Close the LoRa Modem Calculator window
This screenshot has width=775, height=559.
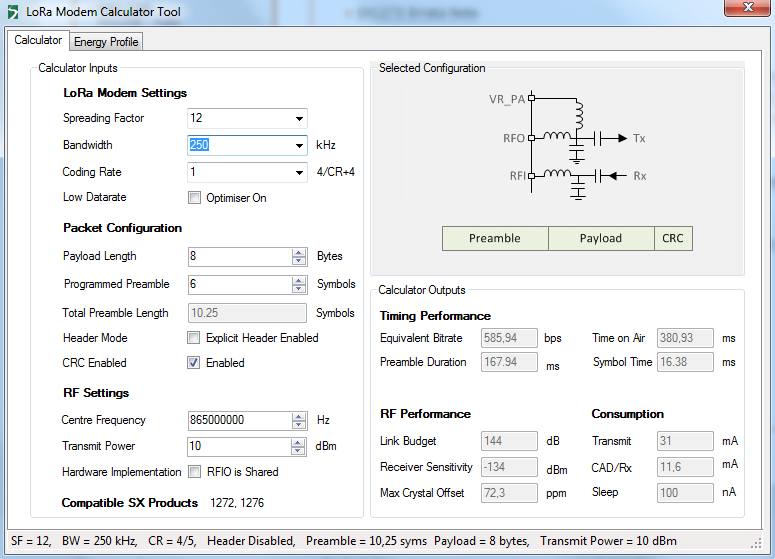click(x=748, y=7)
